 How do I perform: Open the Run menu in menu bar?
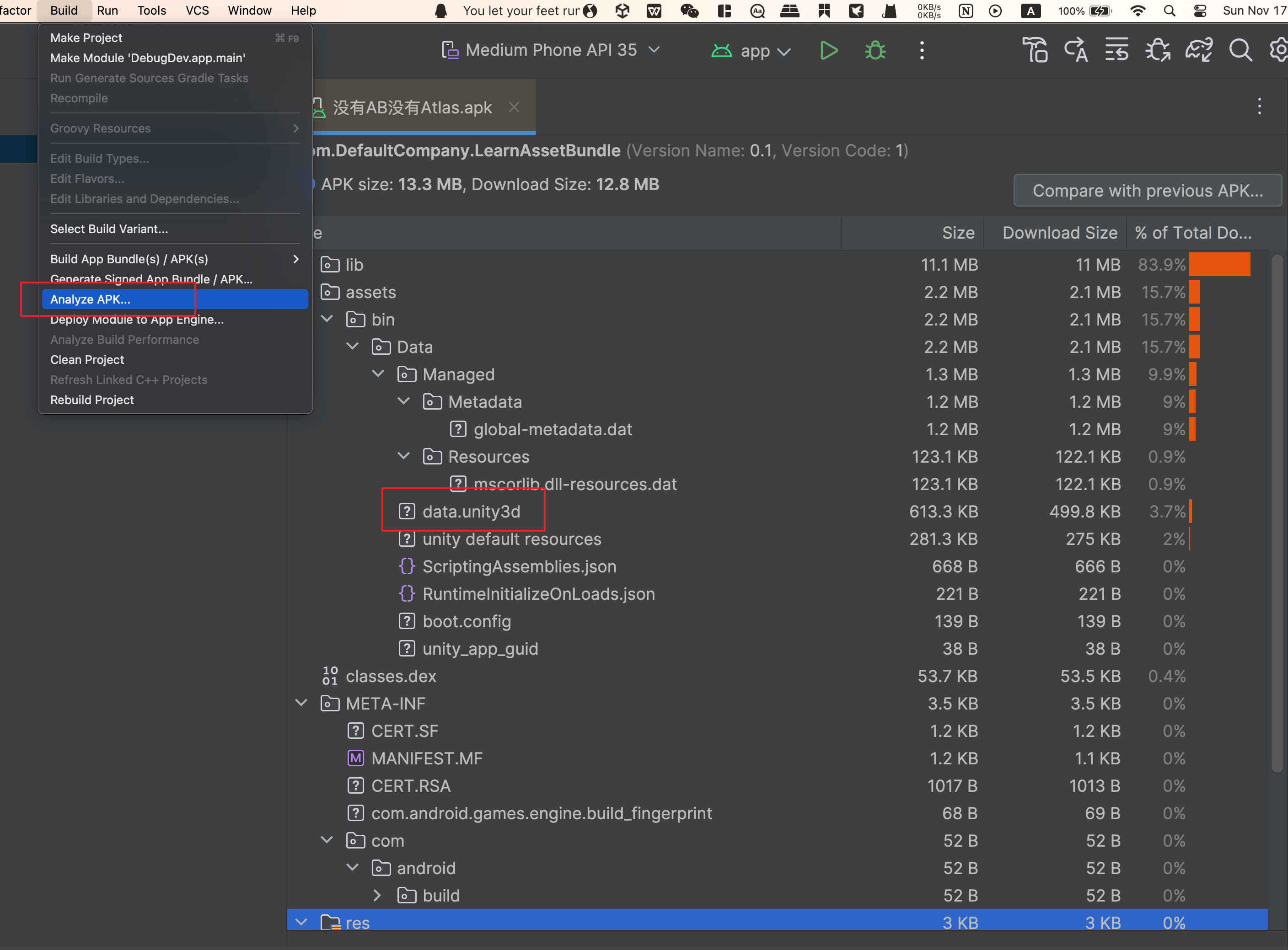107,11
